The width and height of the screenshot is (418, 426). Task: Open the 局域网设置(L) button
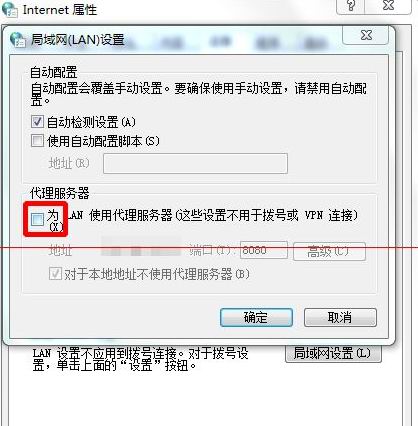tap(333, 353)
